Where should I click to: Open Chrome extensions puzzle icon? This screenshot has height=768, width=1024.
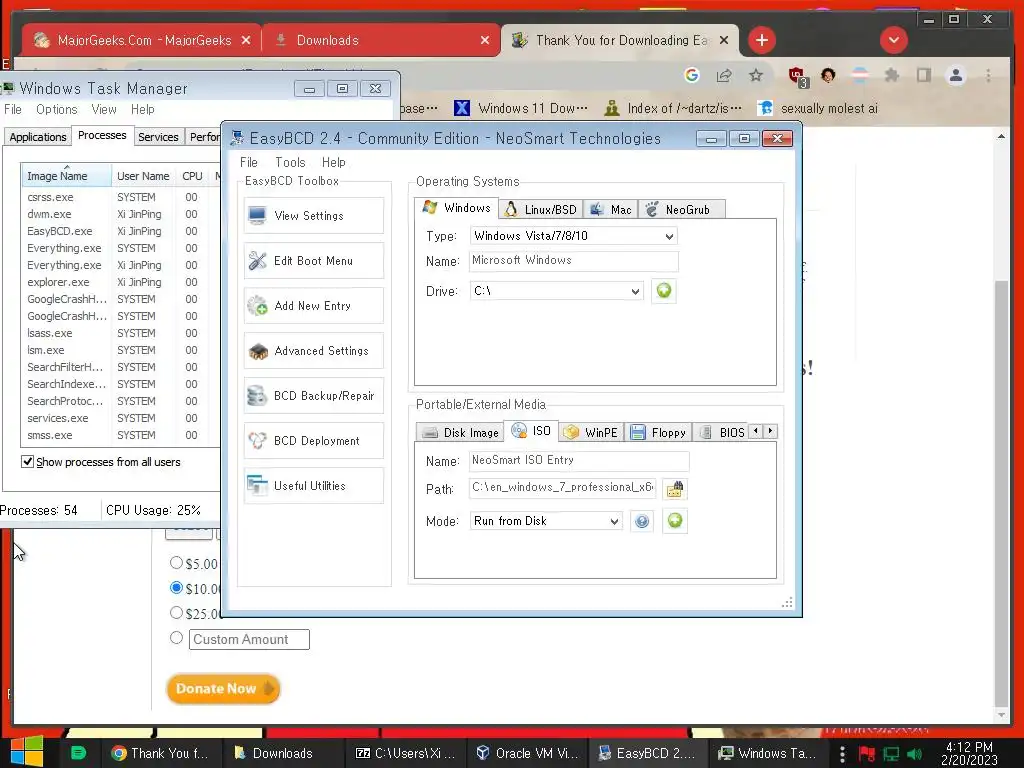point(891,76)
